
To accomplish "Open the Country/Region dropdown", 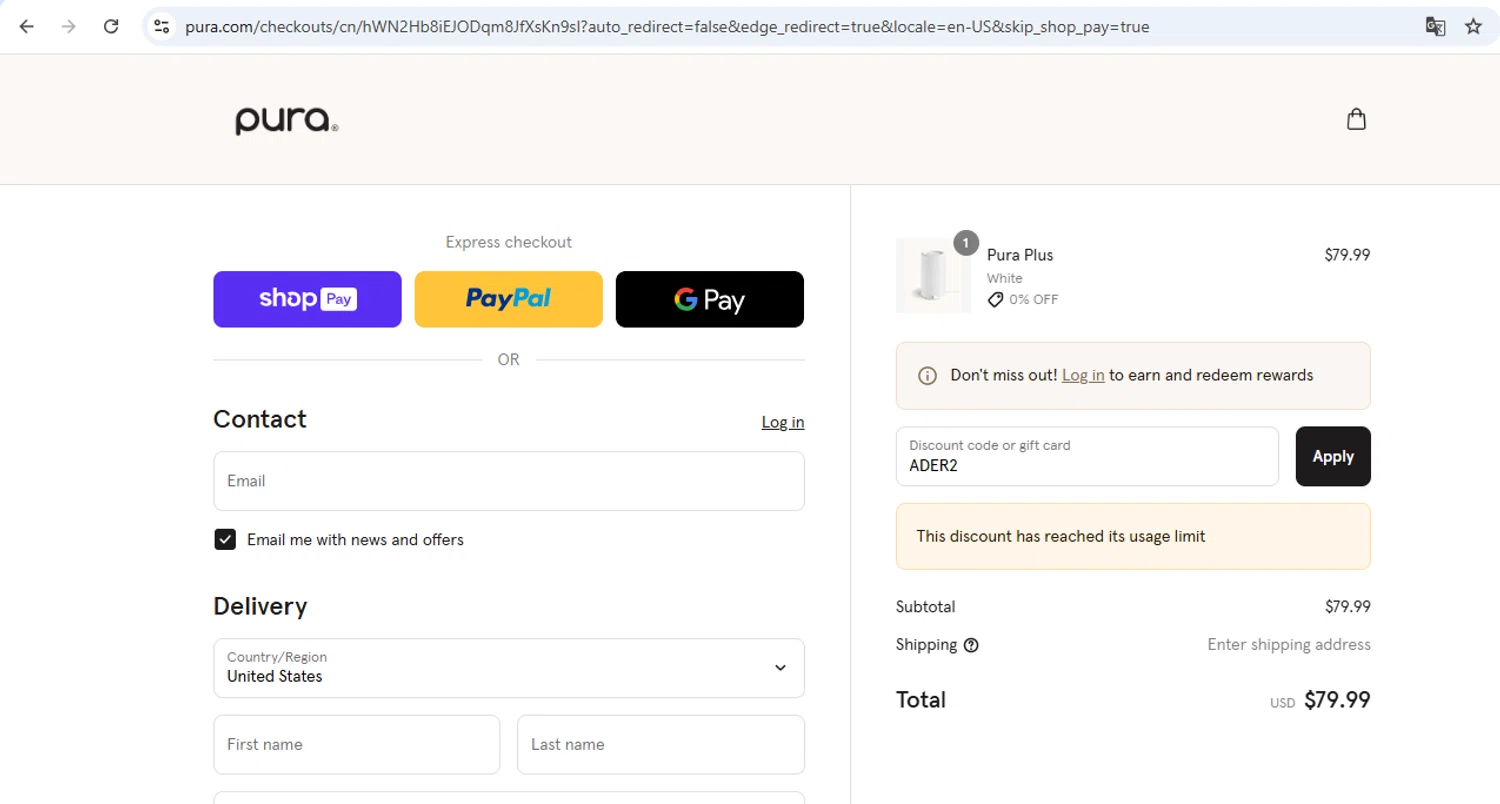I will [x=509, y=668].
